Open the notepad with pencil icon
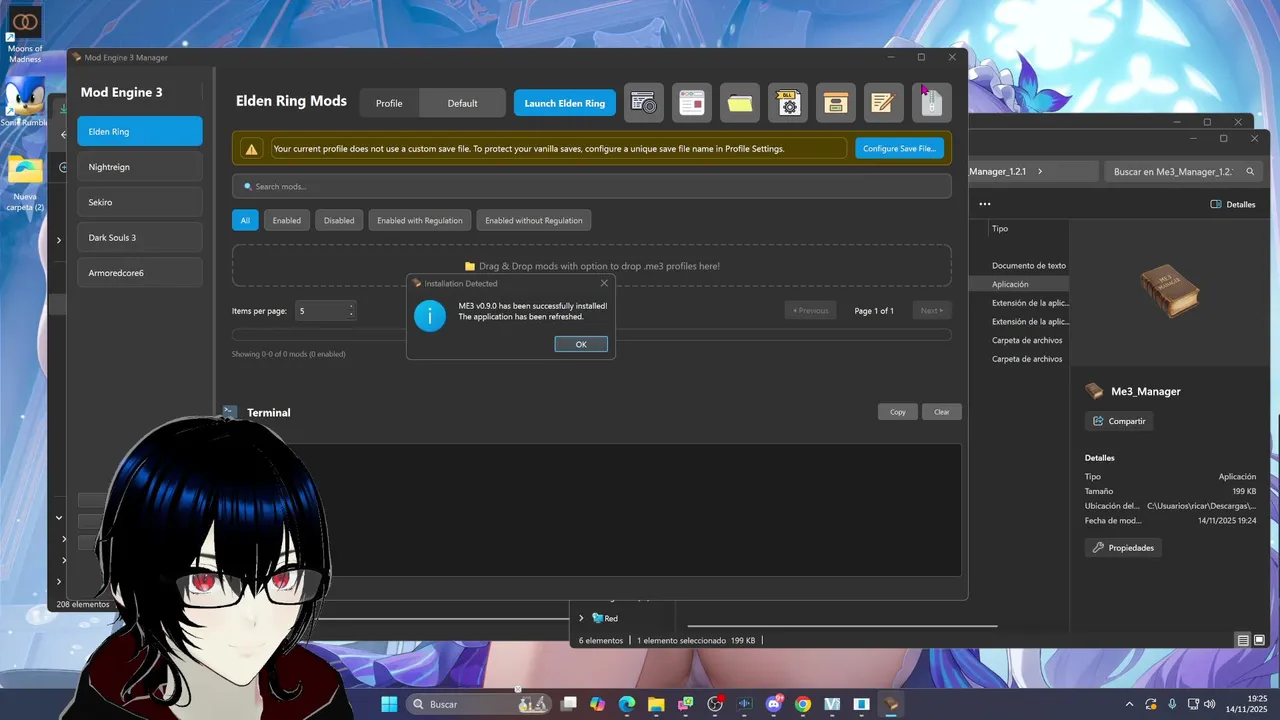Screen dimensions: 1280x720 pos(884,103)
